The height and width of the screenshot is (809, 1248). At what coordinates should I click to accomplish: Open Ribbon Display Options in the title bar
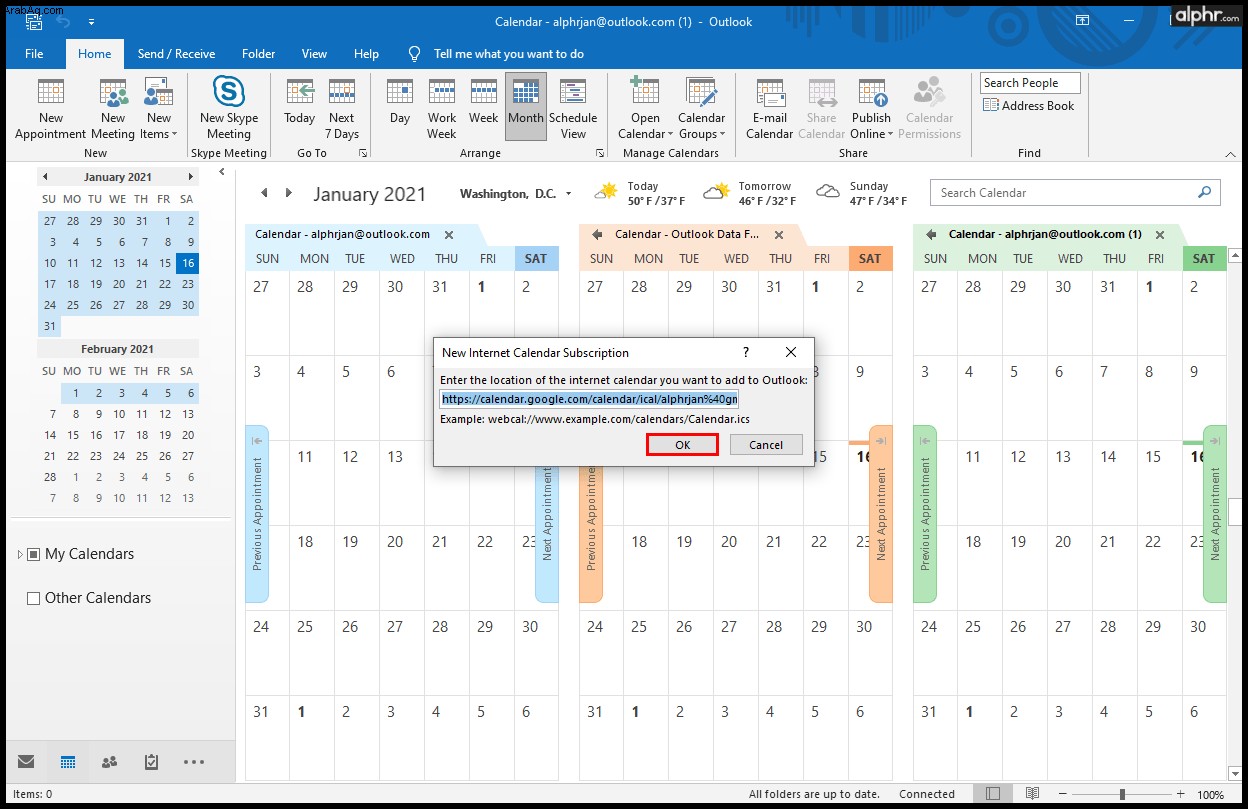pyautogui.click(x=1082, y=20)
